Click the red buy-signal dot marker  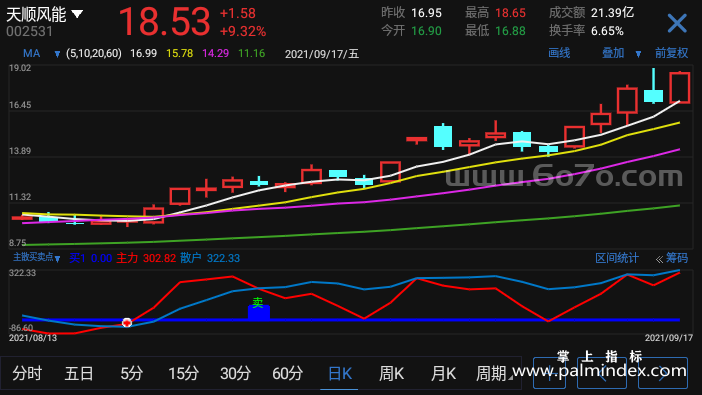(x=127, y=322)
